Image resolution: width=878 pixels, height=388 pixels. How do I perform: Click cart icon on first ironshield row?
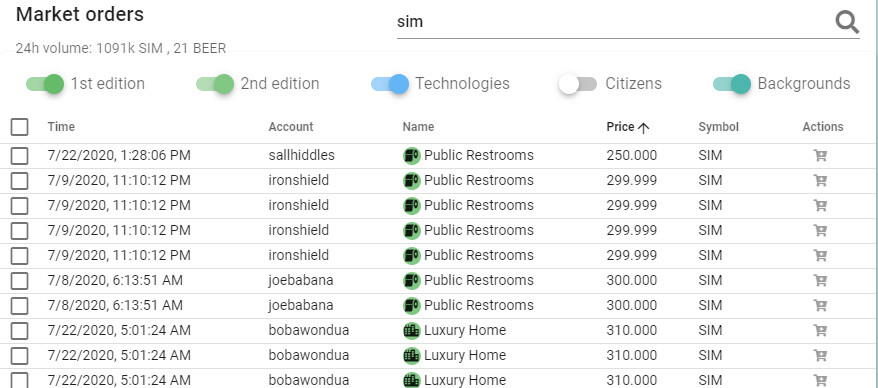pos(820,180)
